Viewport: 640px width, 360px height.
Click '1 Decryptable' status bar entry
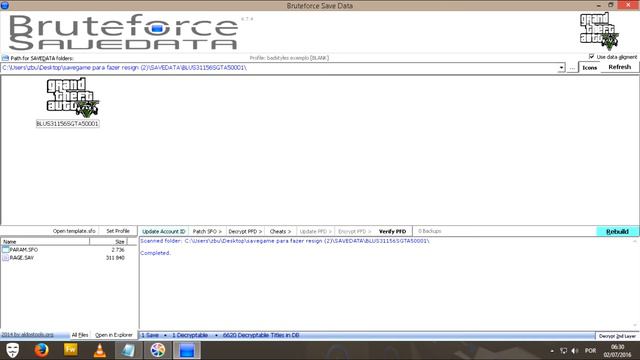(190, 335)
